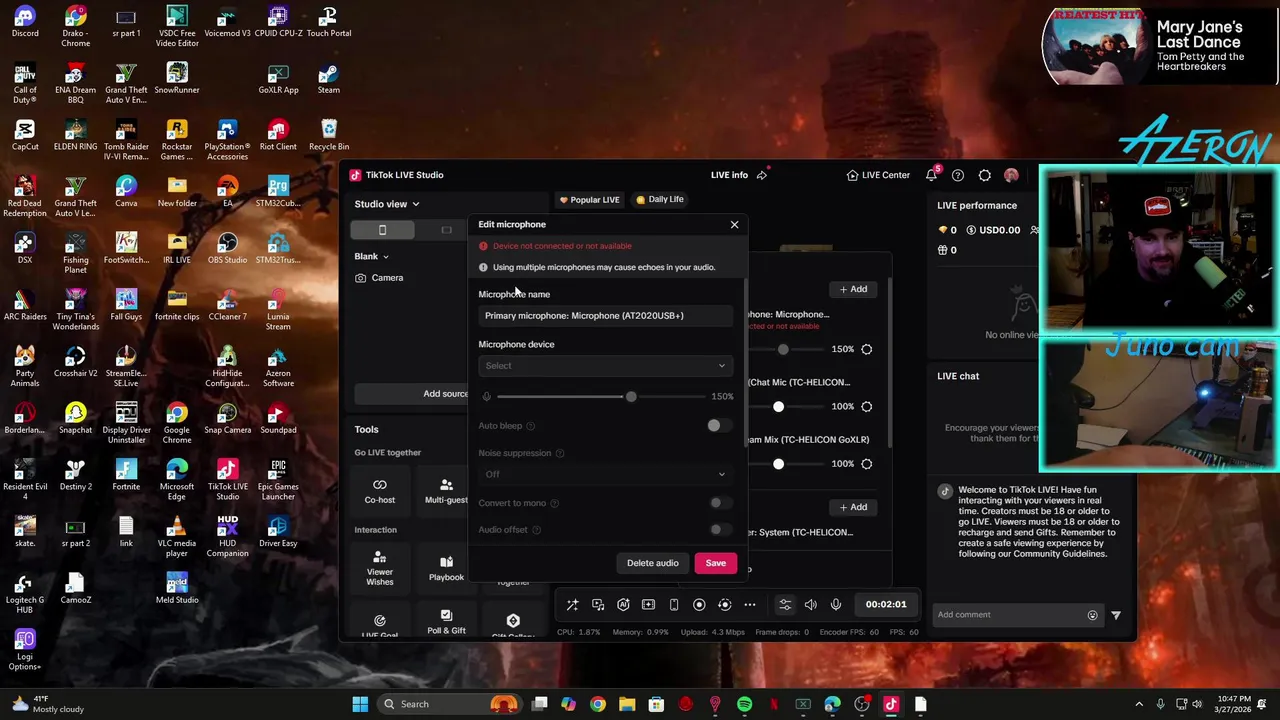Select the Daily Life tag
Screen dimensions: 1280x720
tap(660, 199)
